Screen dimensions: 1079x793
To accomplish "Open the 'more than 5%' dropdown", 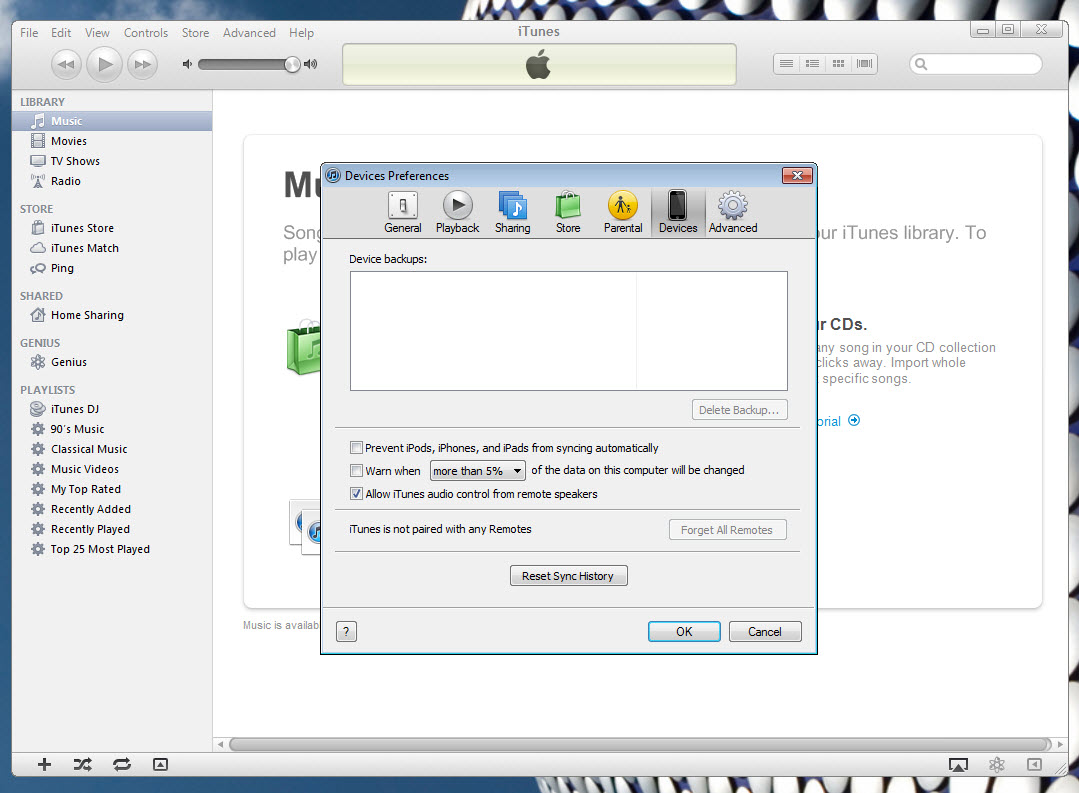I will pyautogui.click(x=478, y=471).
